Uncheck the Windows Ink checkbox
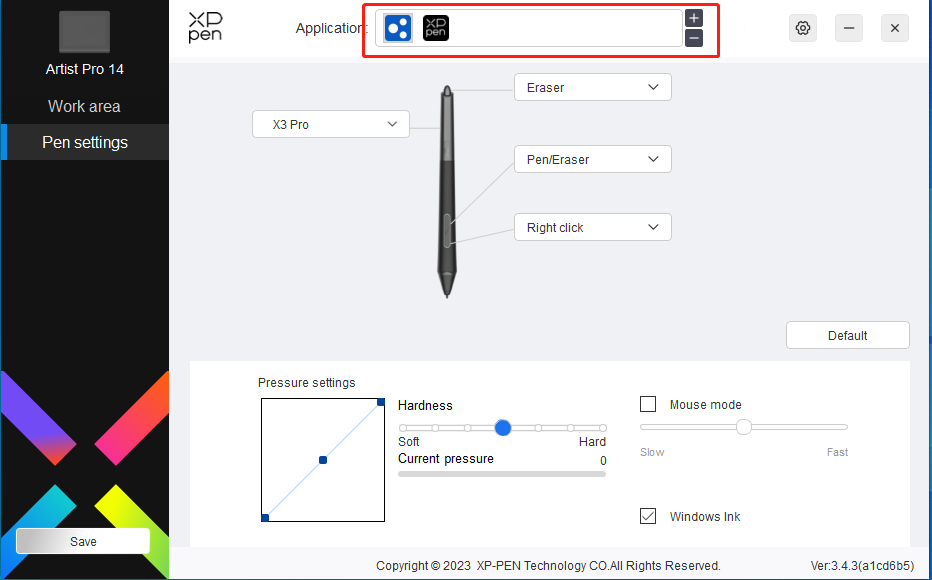This screenshot has width=932, height=580. pyautogui.click(x=648, y=516)
